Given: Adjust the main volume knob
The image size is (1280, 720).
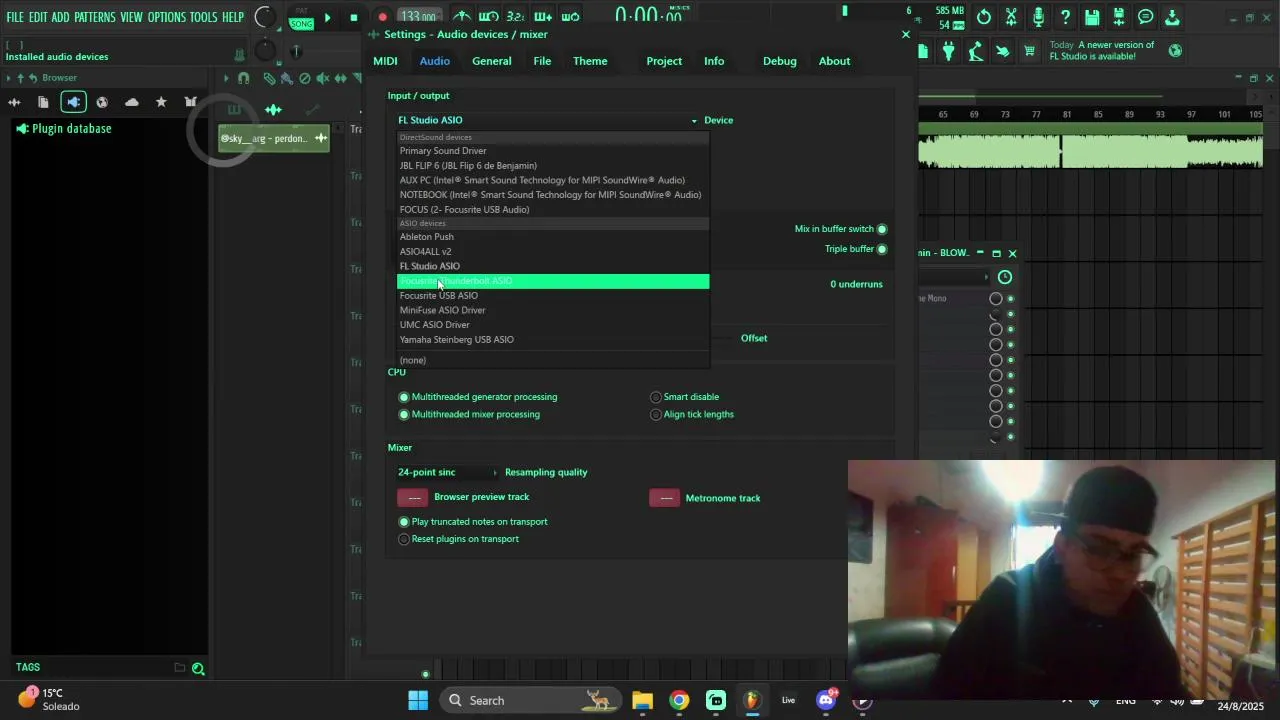Looking at the screenshot, I should (x=264, y=17).
